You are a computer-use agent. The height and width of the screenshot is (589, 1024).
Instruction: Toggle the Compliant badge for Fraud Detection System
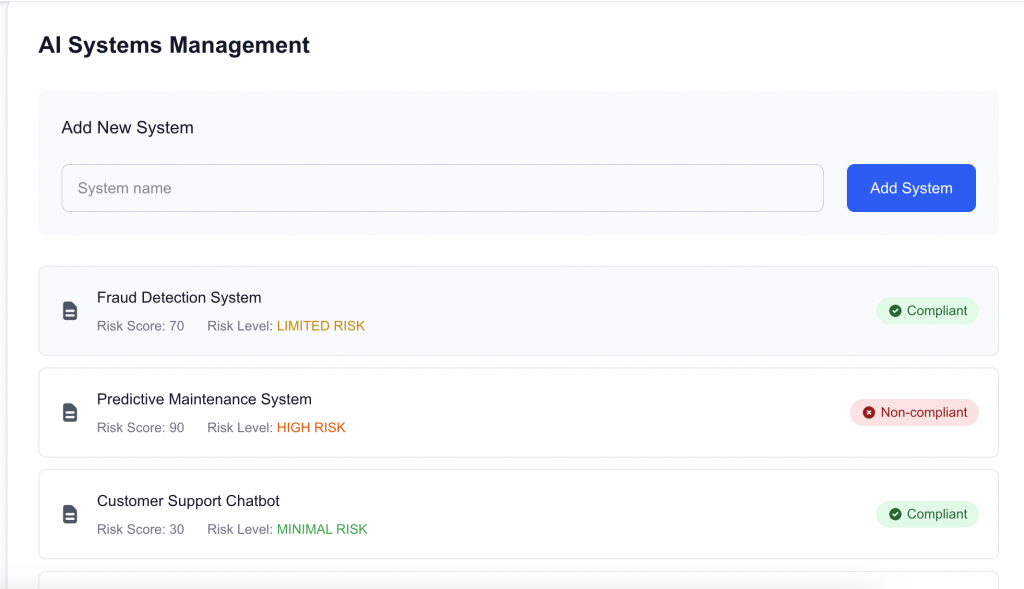tap(927, 310)
